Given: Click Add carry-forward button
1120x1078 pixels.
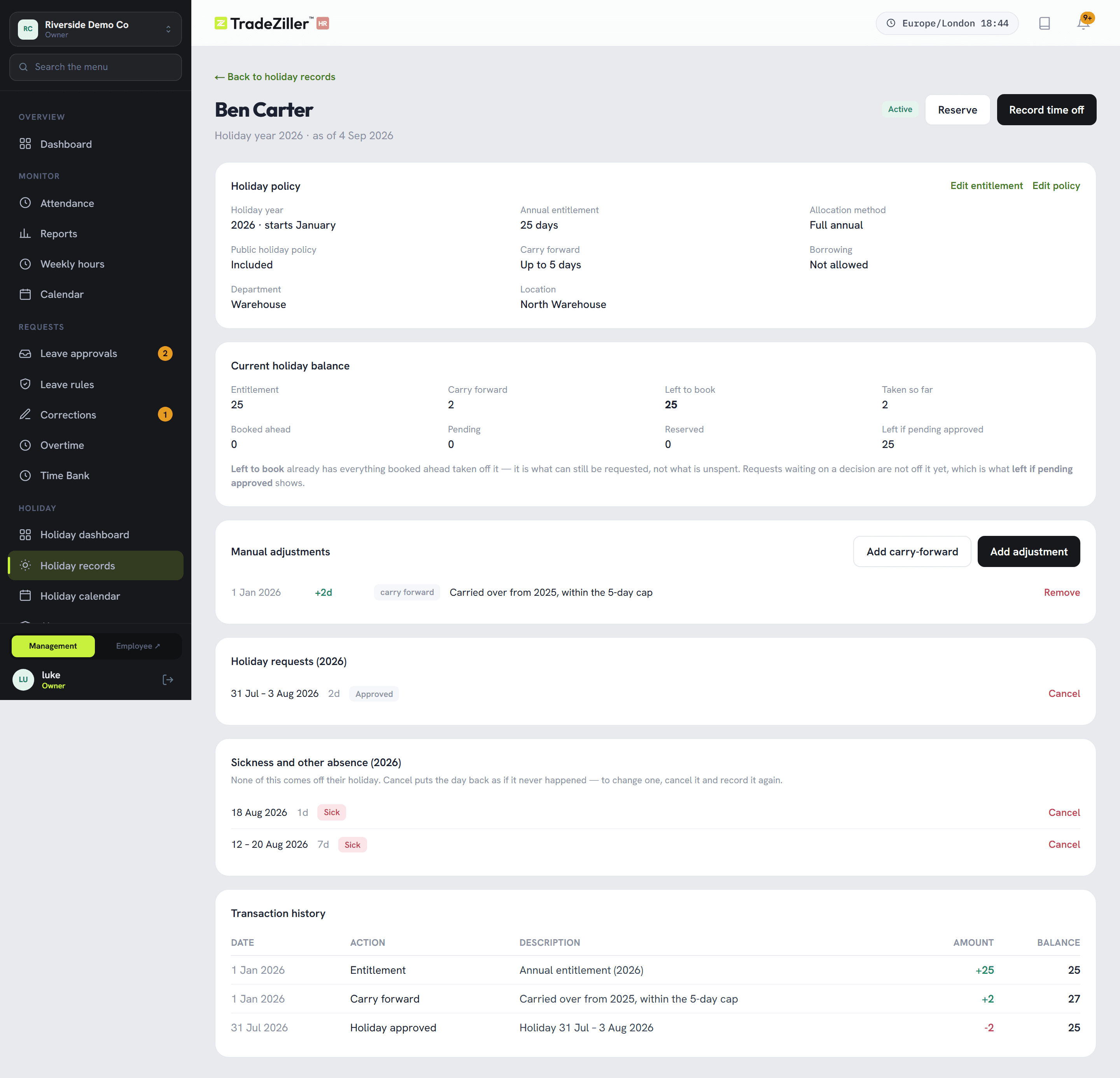Looking at the screenshot, I should (912, 551).
